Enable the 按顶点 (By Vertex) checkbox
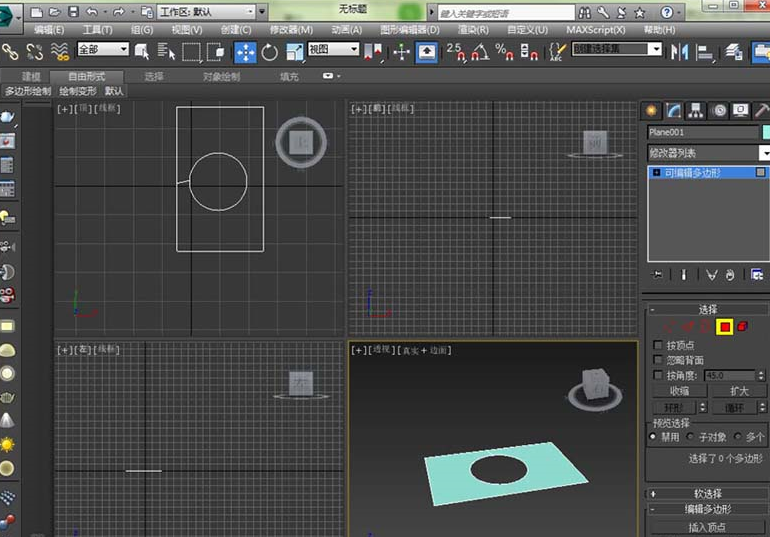Screen dimensions: 770x537 657,345
